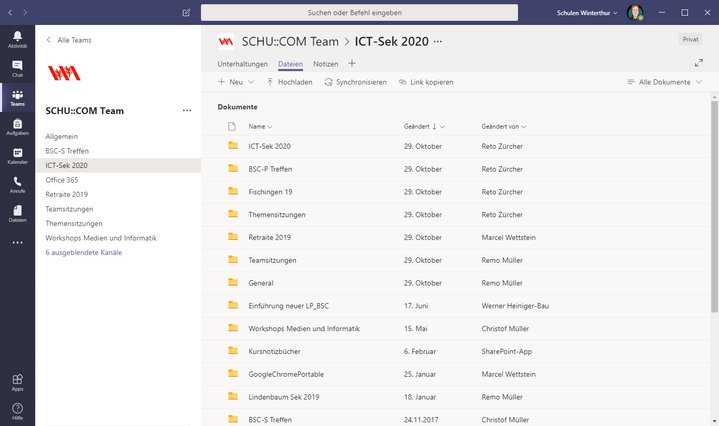The height and width of the screenshot is (426, 719).
Task: Click the search or command box
Action: pos(359,13)
